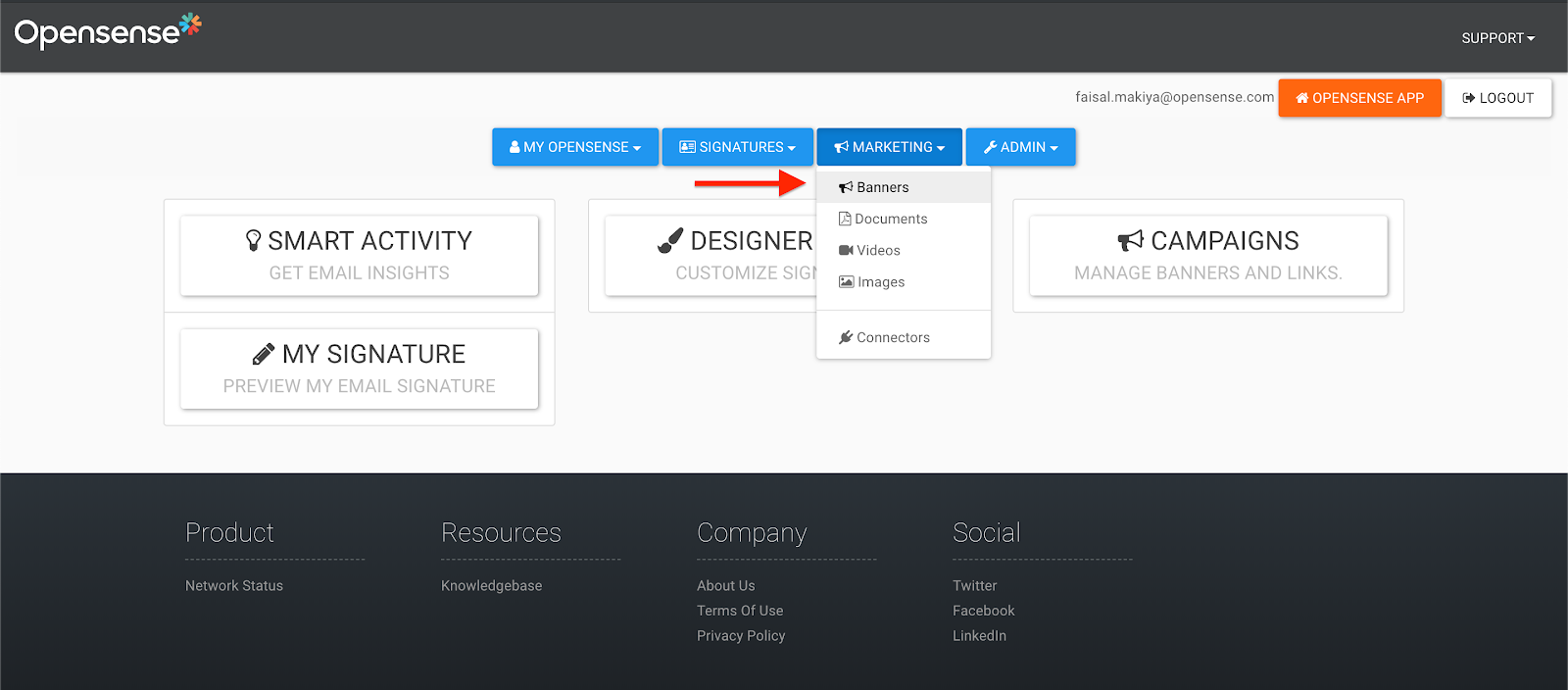Select Documents from the Marketing menu
This screenshot has height=690, width=1568.
pos(904,219)
